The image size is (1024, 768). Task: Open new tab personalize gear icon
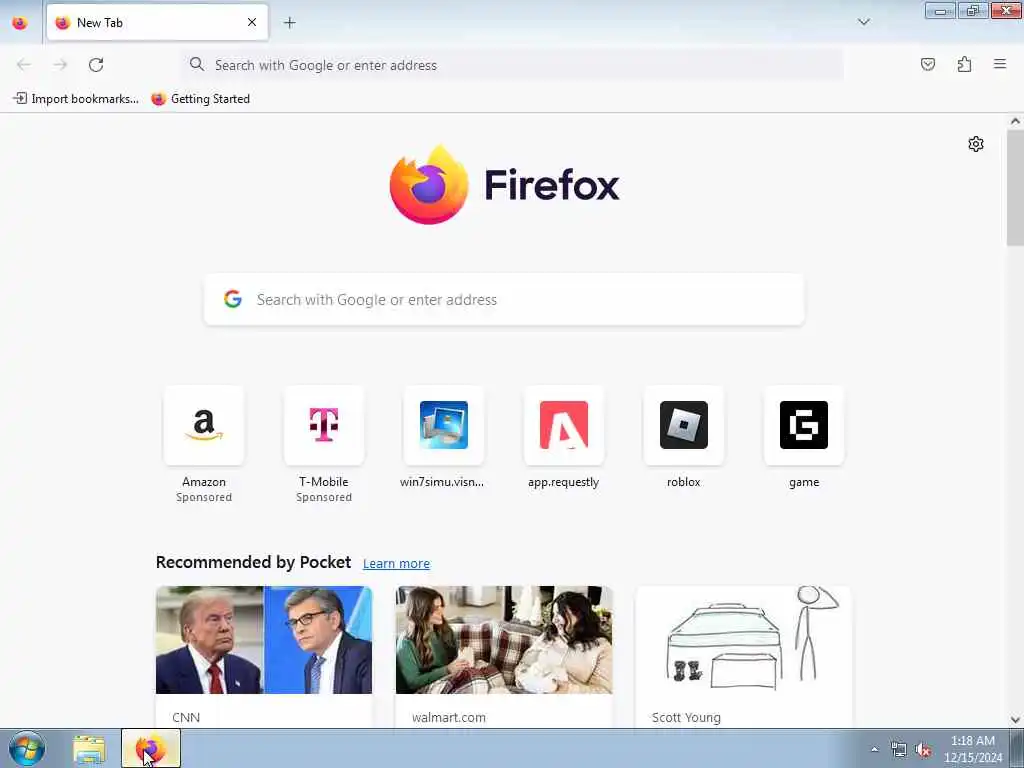(x=976, y=144)
